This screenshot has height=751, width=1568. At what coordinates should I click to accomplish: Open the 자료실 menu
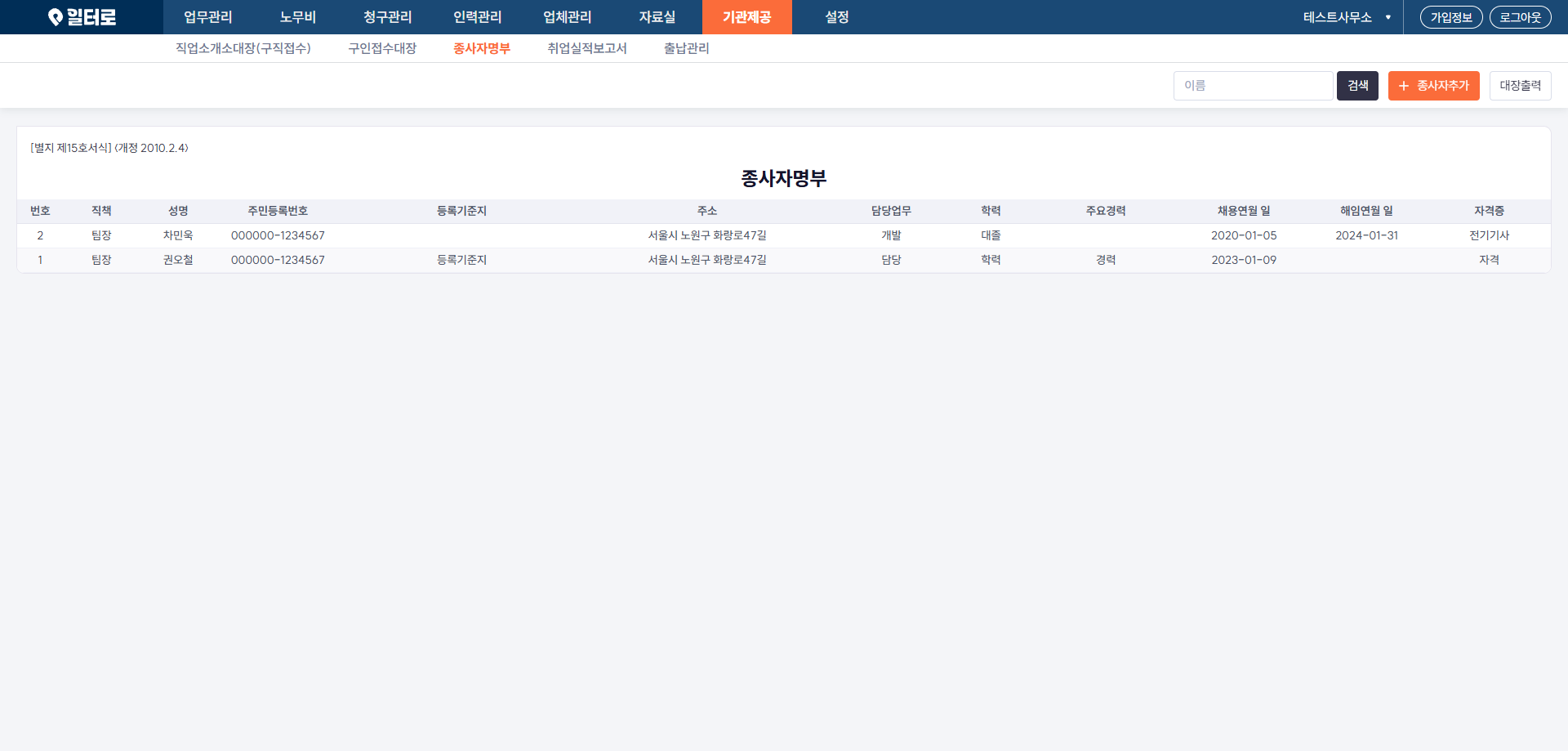tap(657, 17)
